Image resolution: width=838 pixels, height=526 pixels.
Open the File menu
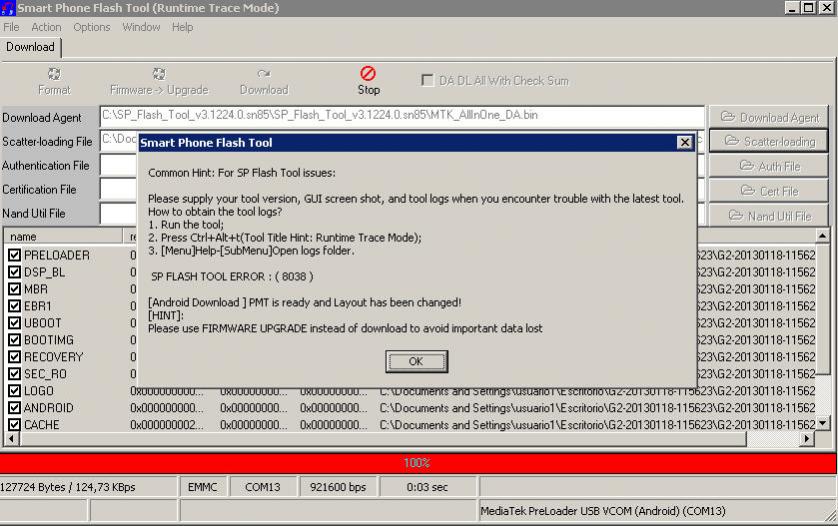click(x=11, y=27)
